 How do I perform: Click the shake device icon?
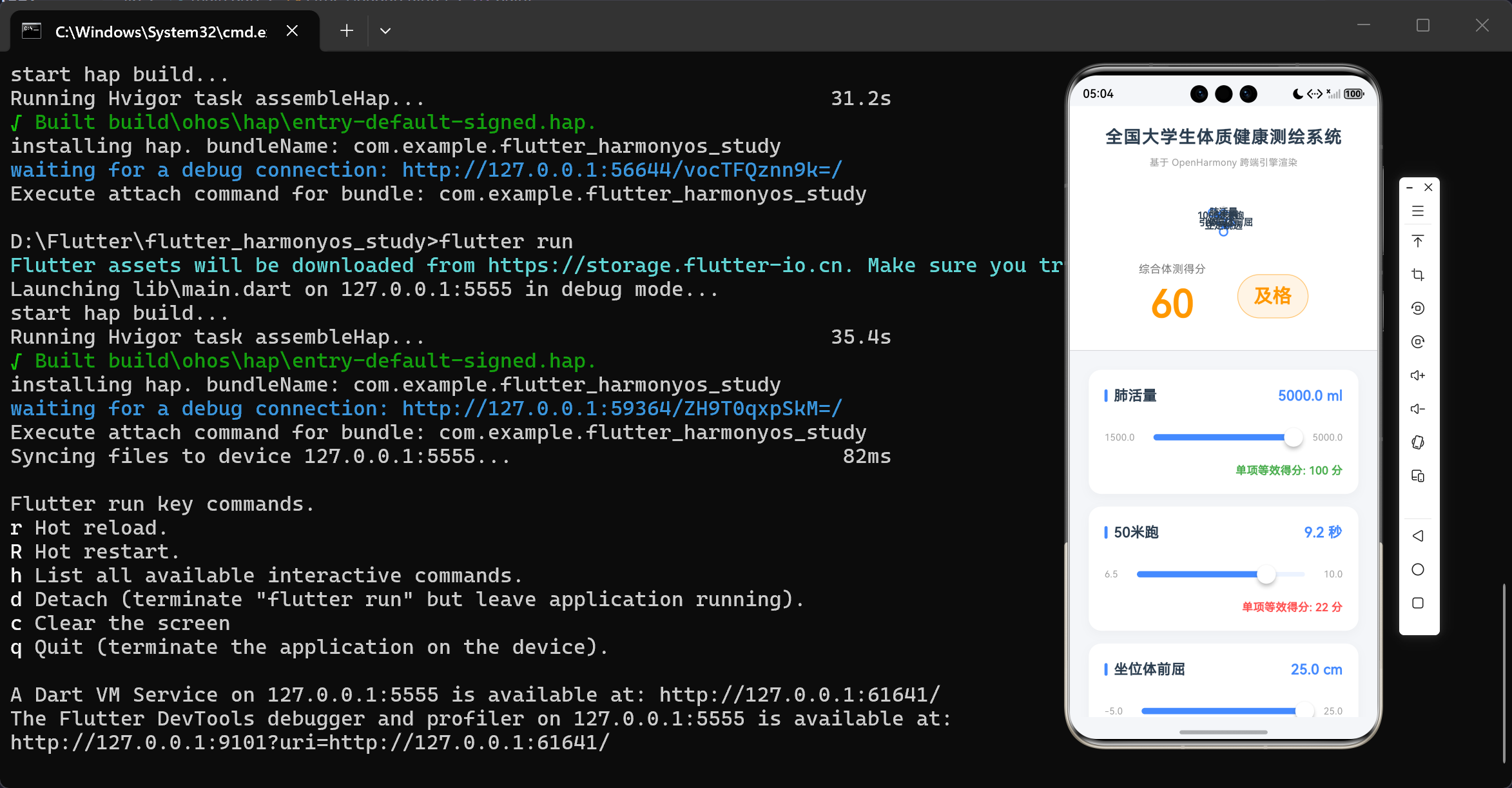1417,442
